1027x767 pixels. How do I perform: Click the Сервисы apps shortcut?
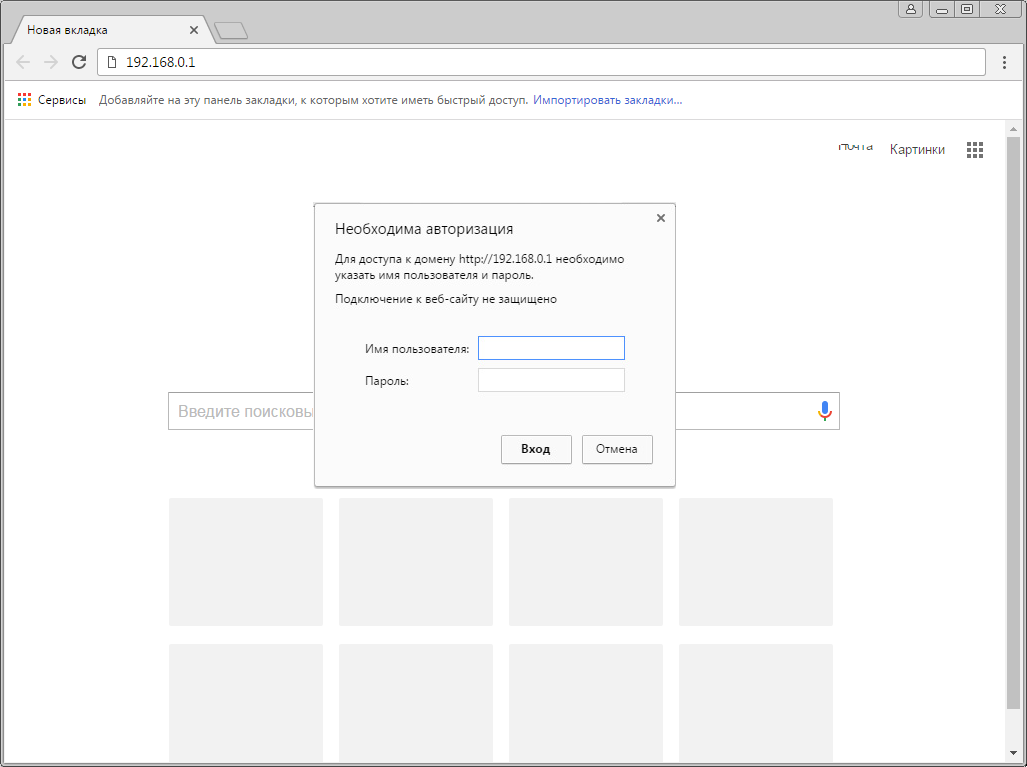coord(52,100)
